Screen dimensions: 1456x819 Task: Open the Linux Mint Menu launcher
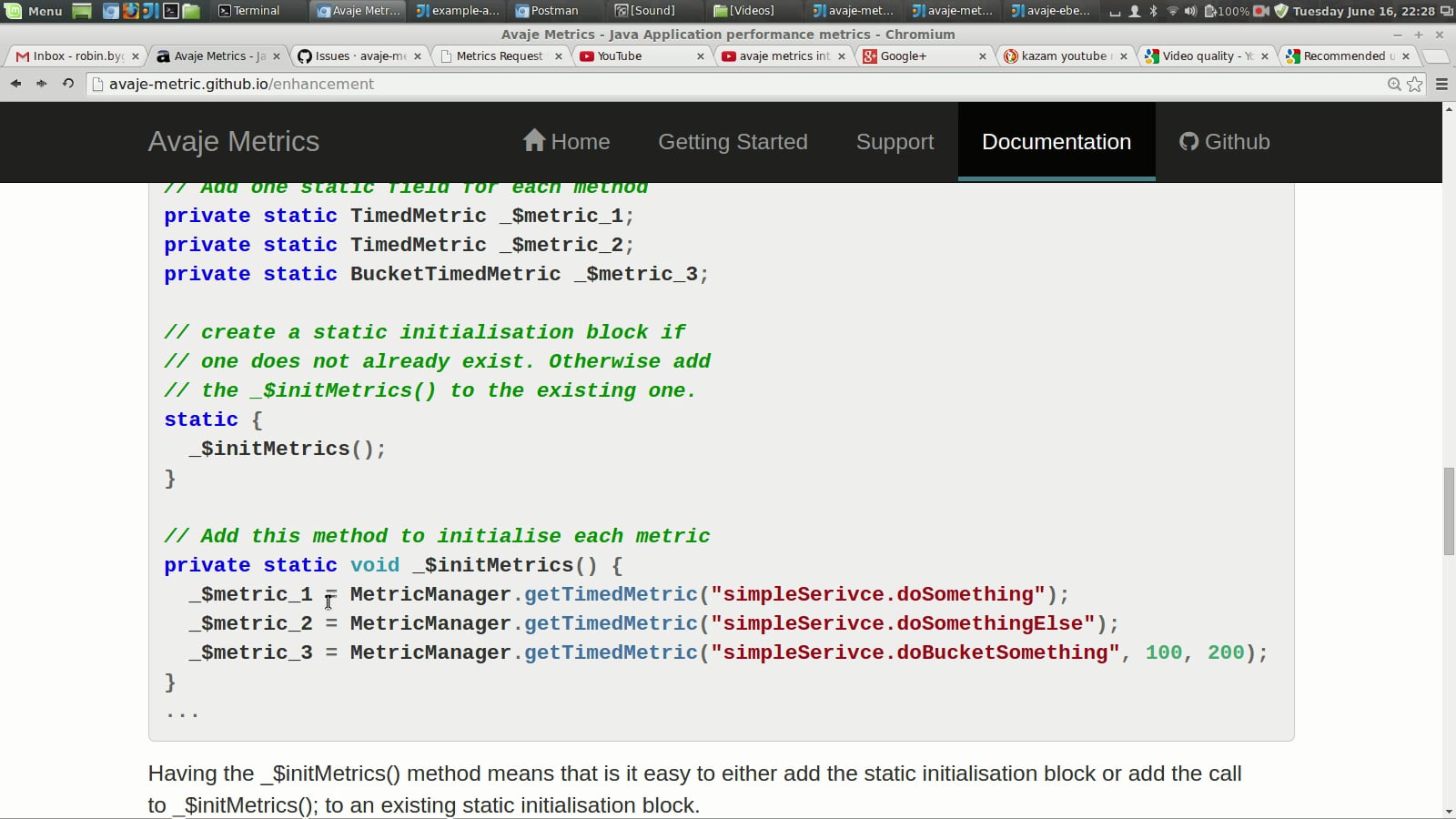pyautogui.click(x=34, y=11)
